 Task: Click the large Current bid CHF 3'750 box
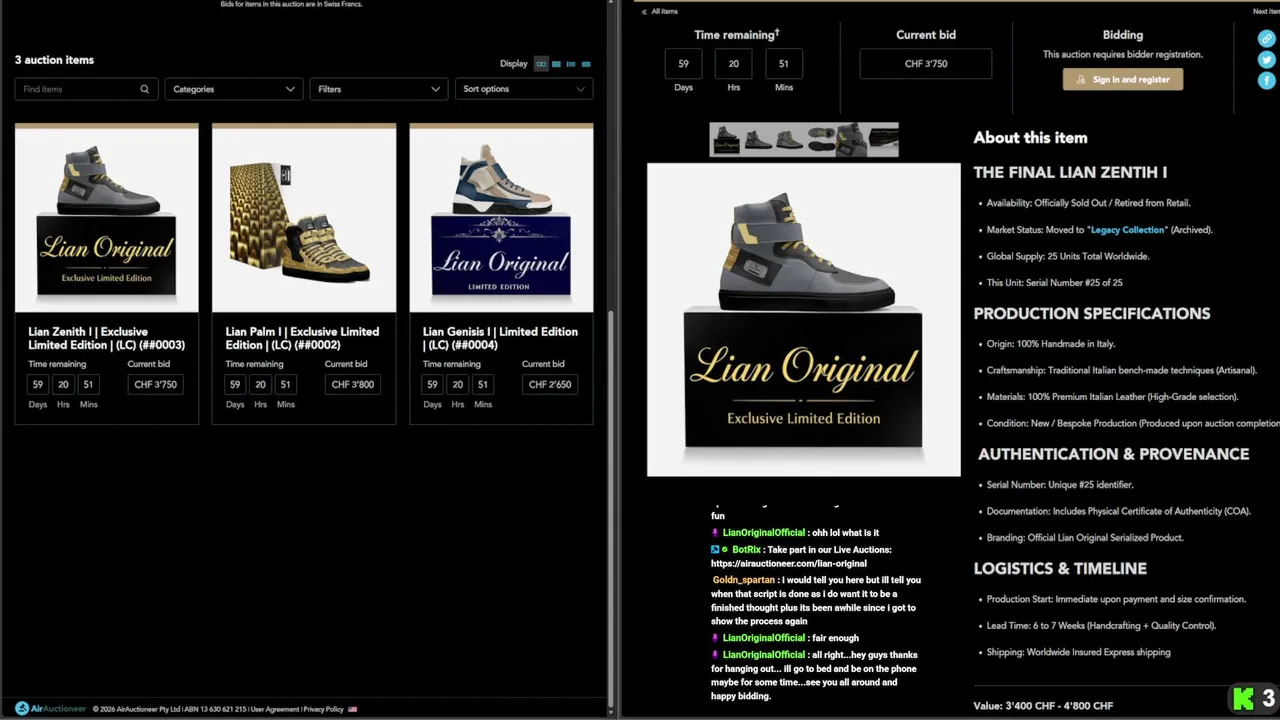[x=926, y=64]
